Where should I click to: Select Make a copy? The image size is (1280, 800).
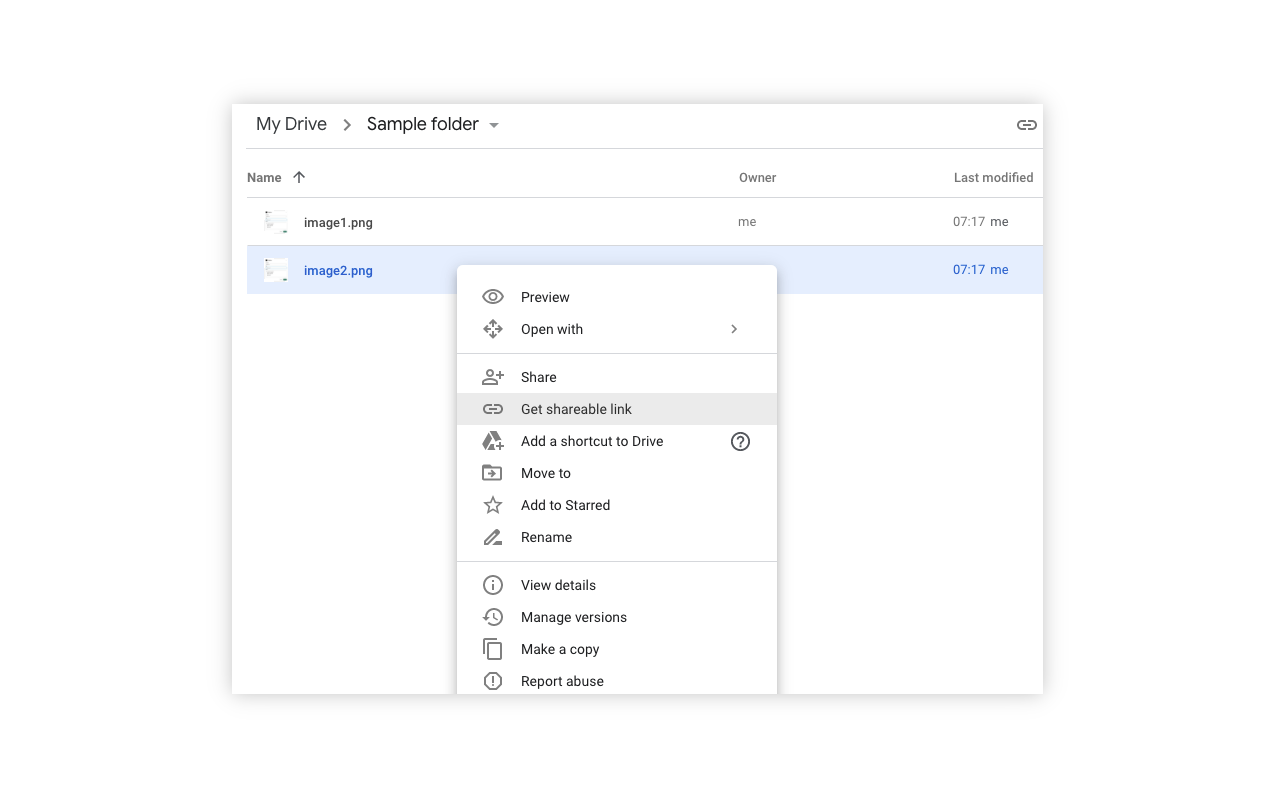[x=617, y=649]
